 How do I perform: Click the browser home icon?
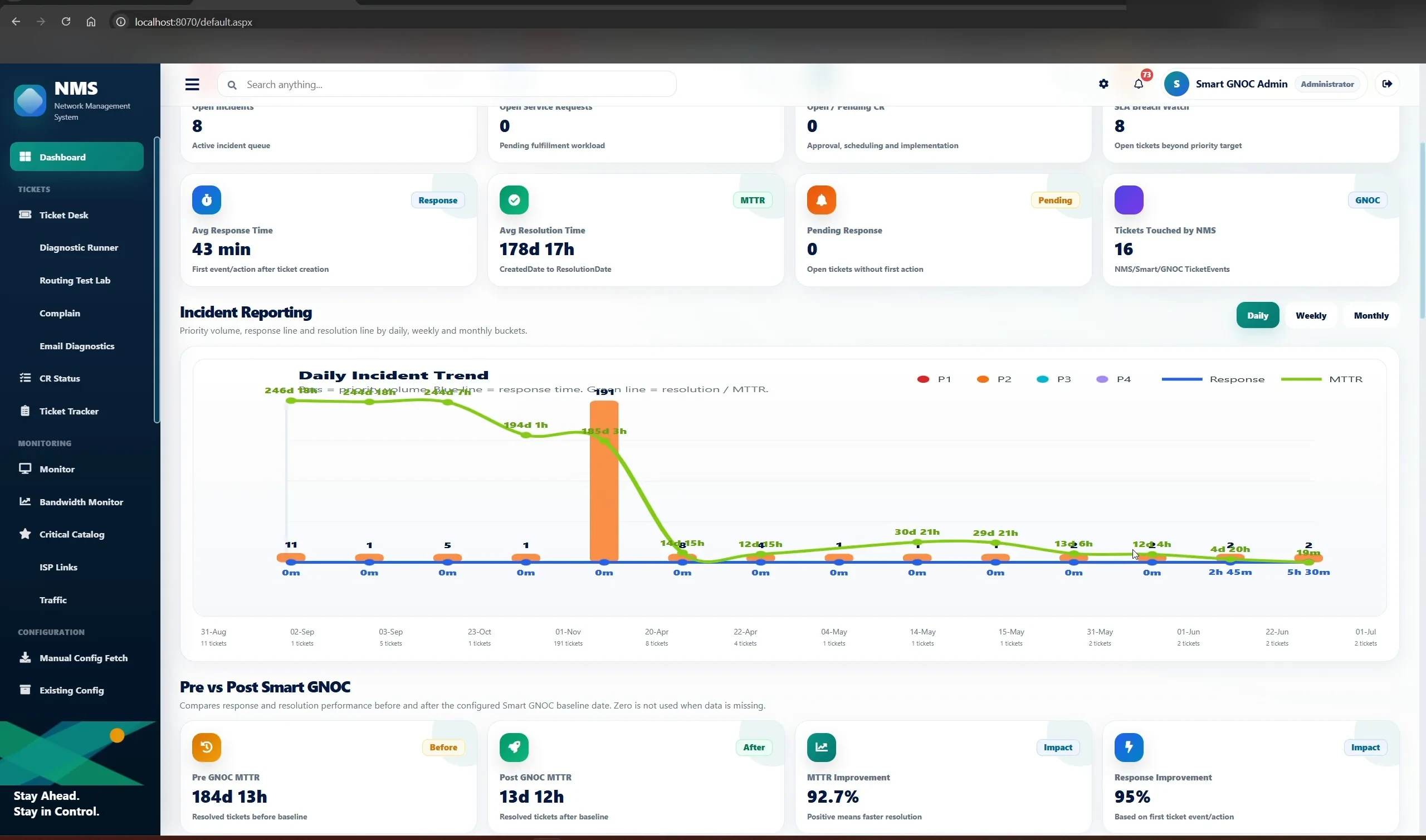pyautogui.click(x=91, y=22)
